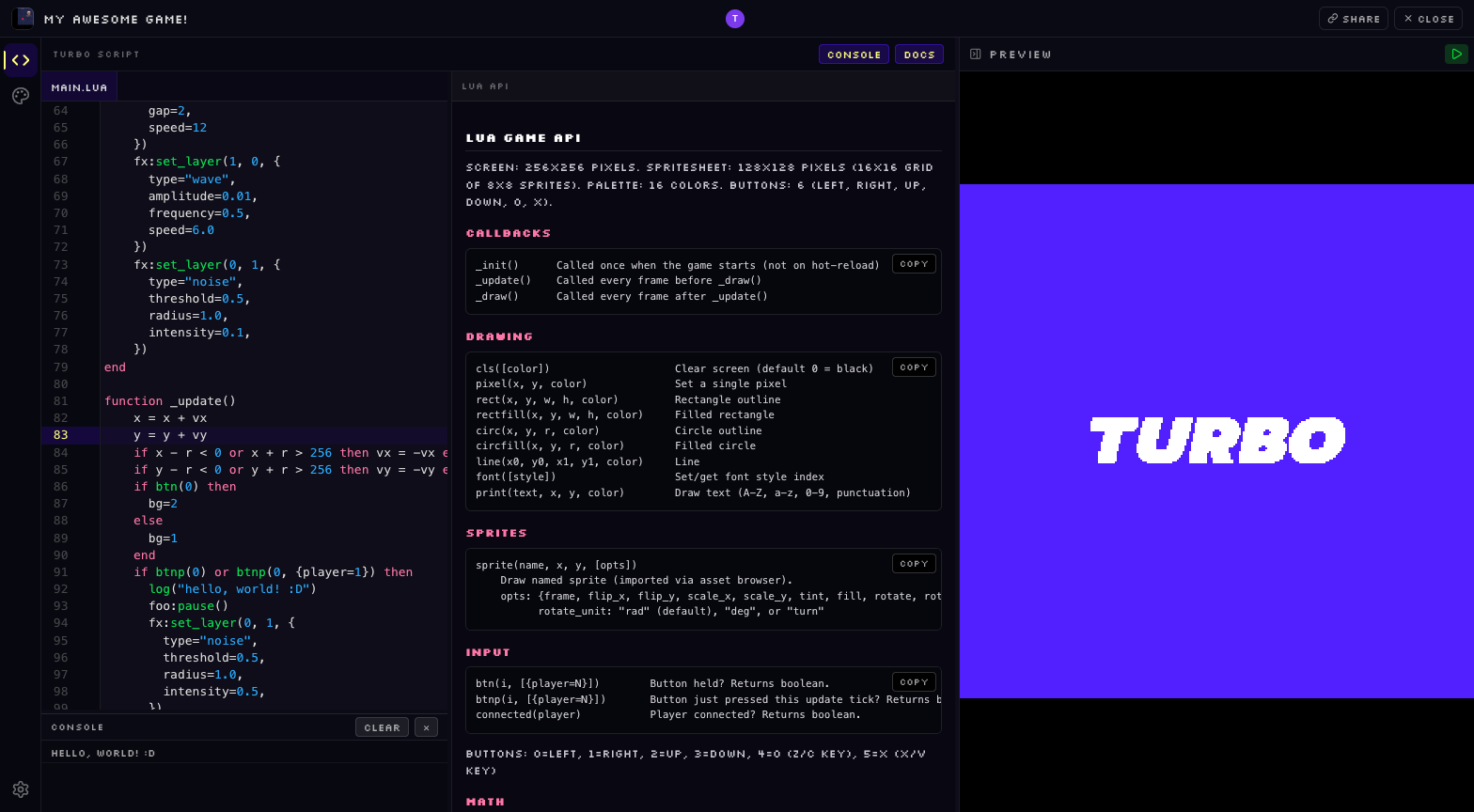The height and width of the screenshot is (812, 1474).
Task: Click 'circfill(x, y, r, color)' doc entry
Action: [x=550, y=445]
